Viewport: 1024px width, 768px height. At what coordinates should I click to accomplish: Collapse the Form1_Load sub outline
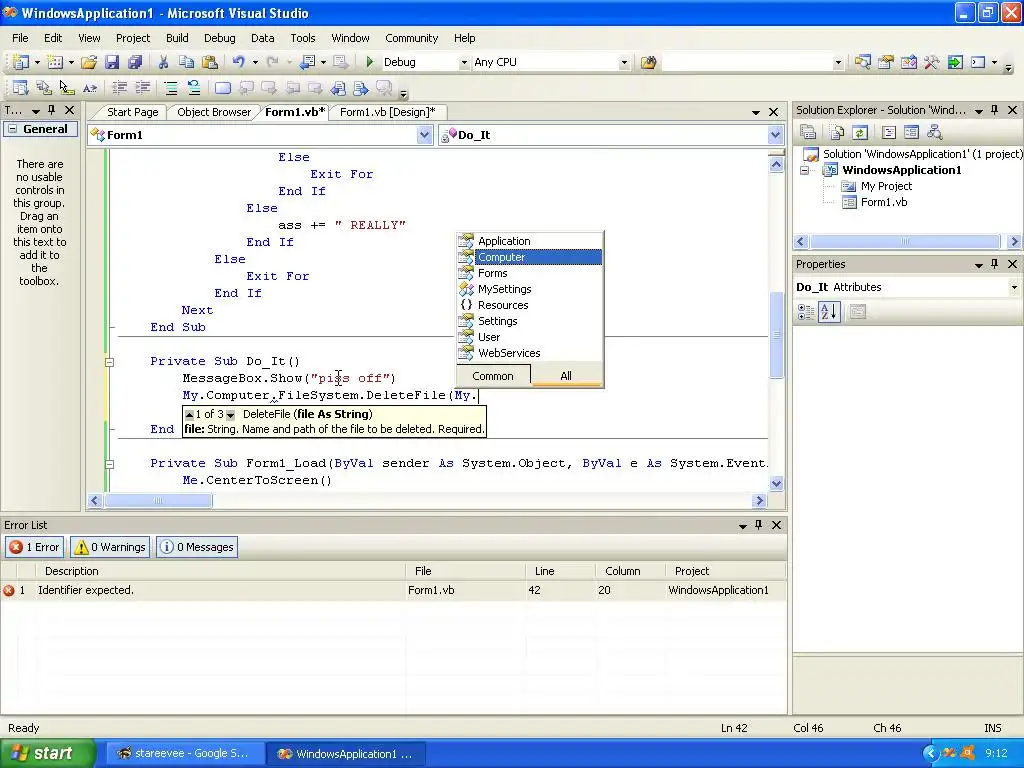pyautogui.click(x=110, y=464)
